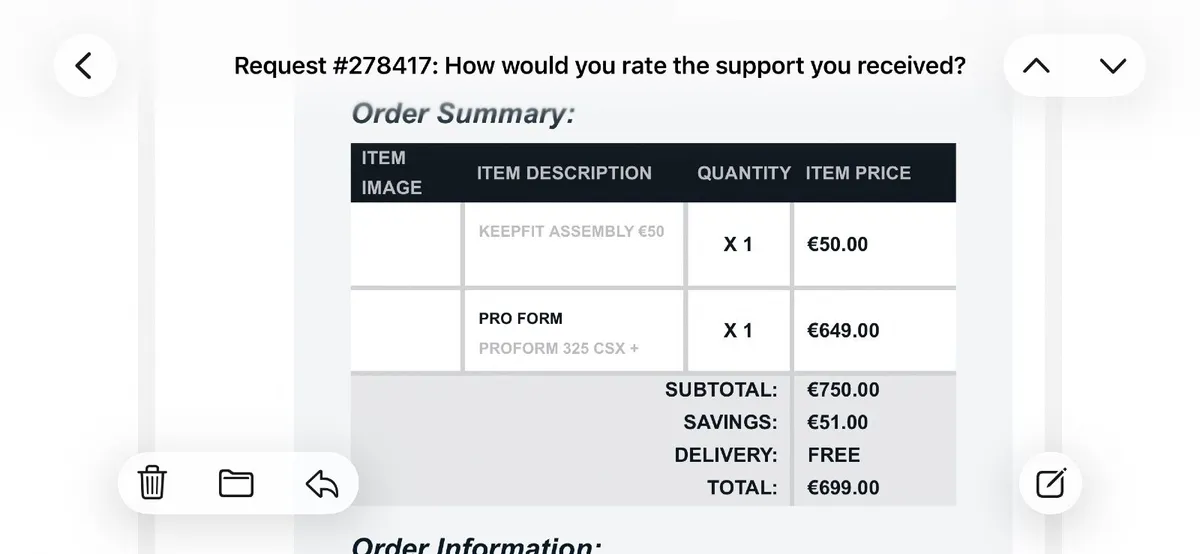Viewport: 1200px width, 554px height.
Task: Open the PROFORM 325 CSX + item
Action: (x=558, y=349)
